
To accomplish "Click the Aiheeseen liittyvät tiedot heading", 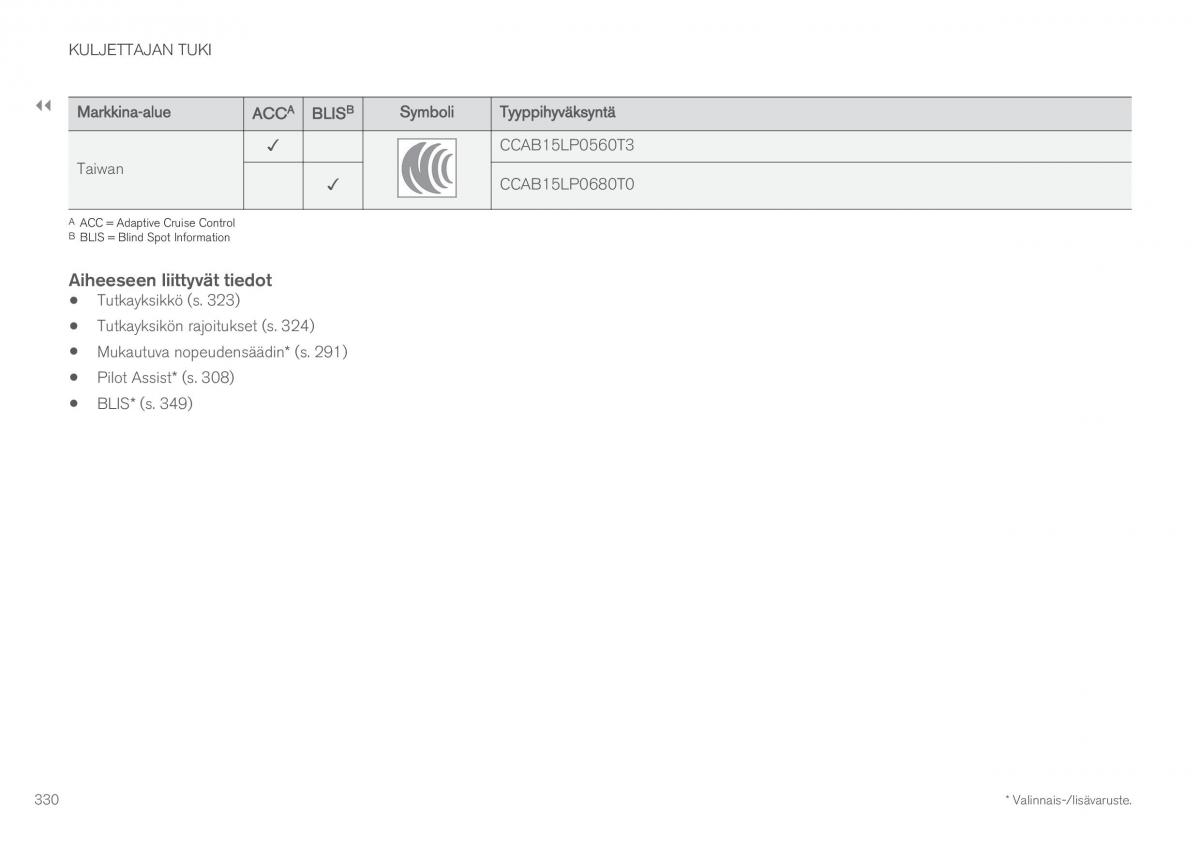I will coord(170,280).
